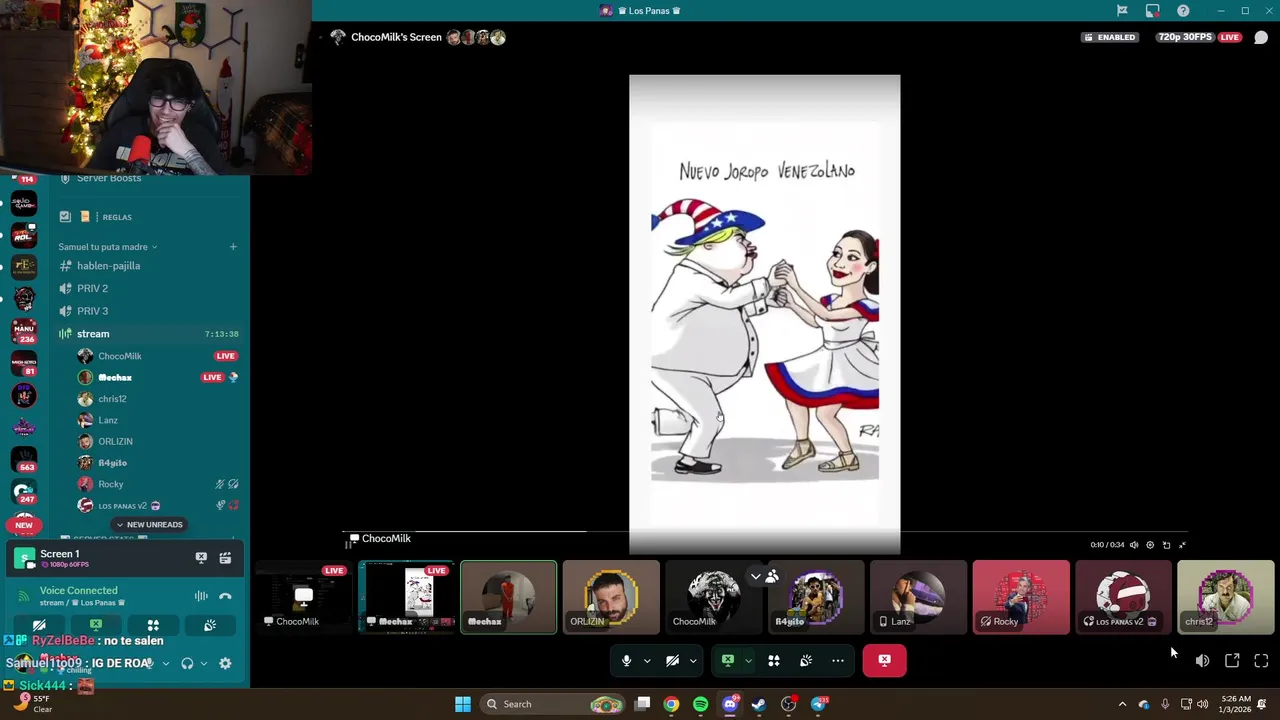Screen dimensions: 1280x720
Task: Select the R4yito participant tile
Action: (816, 597)
